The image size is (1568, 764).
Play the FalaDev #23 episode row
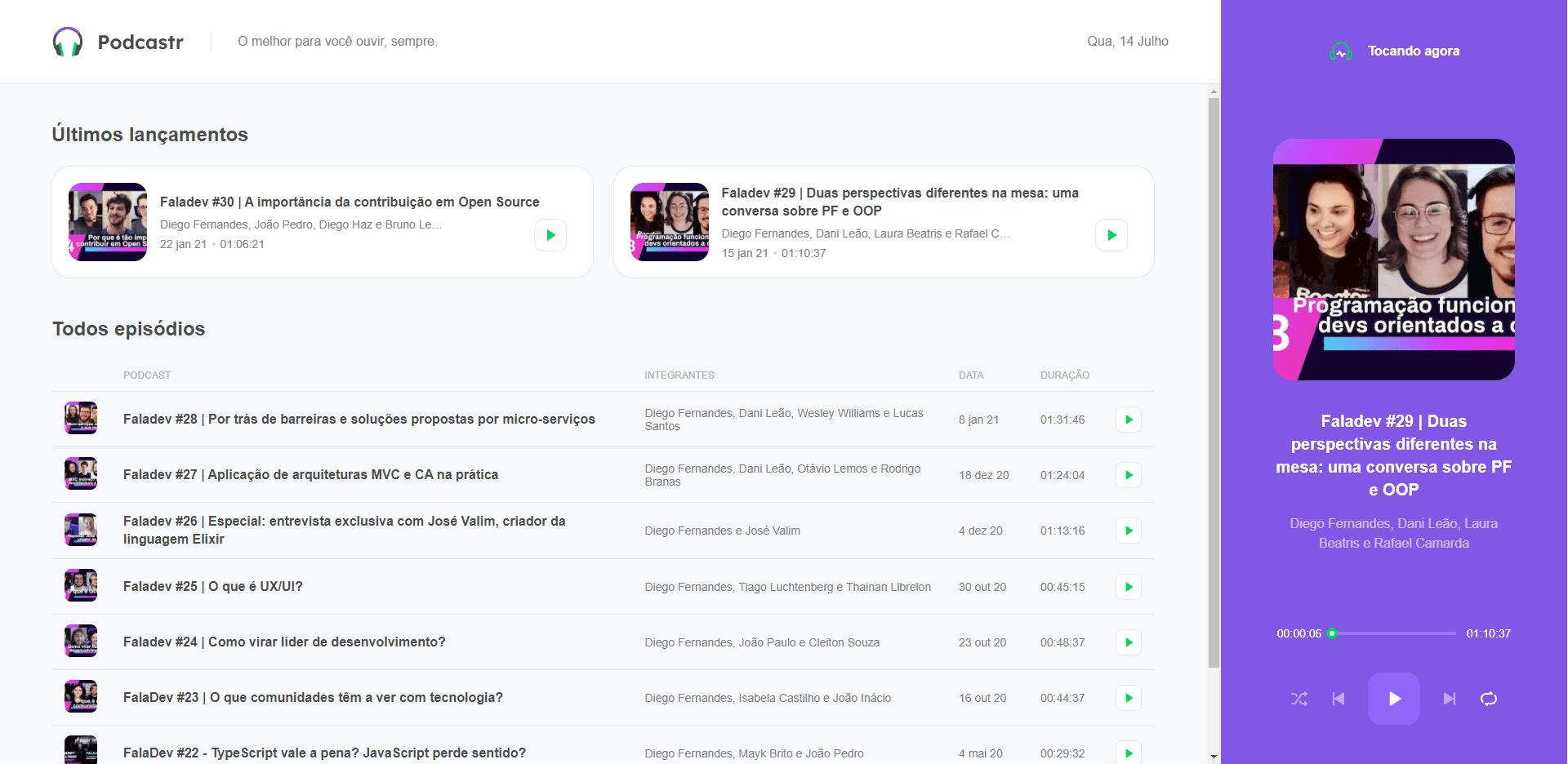1128,698
